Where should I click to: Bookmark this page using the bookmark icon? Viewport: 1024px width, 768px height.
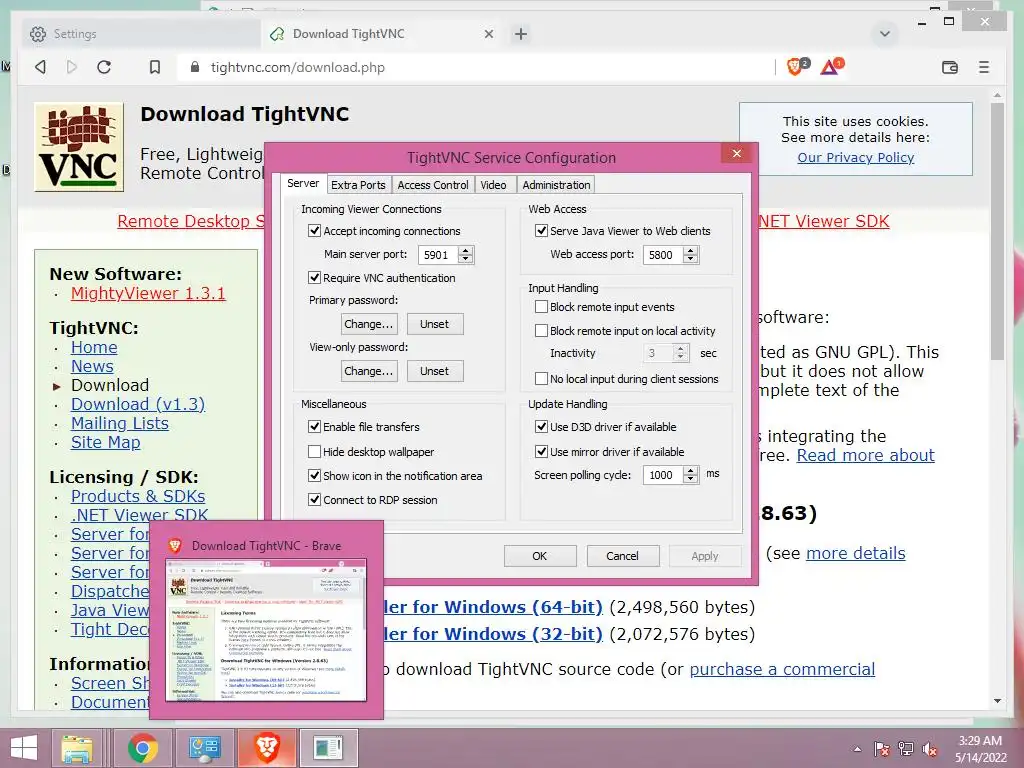[x=155, y=67]
